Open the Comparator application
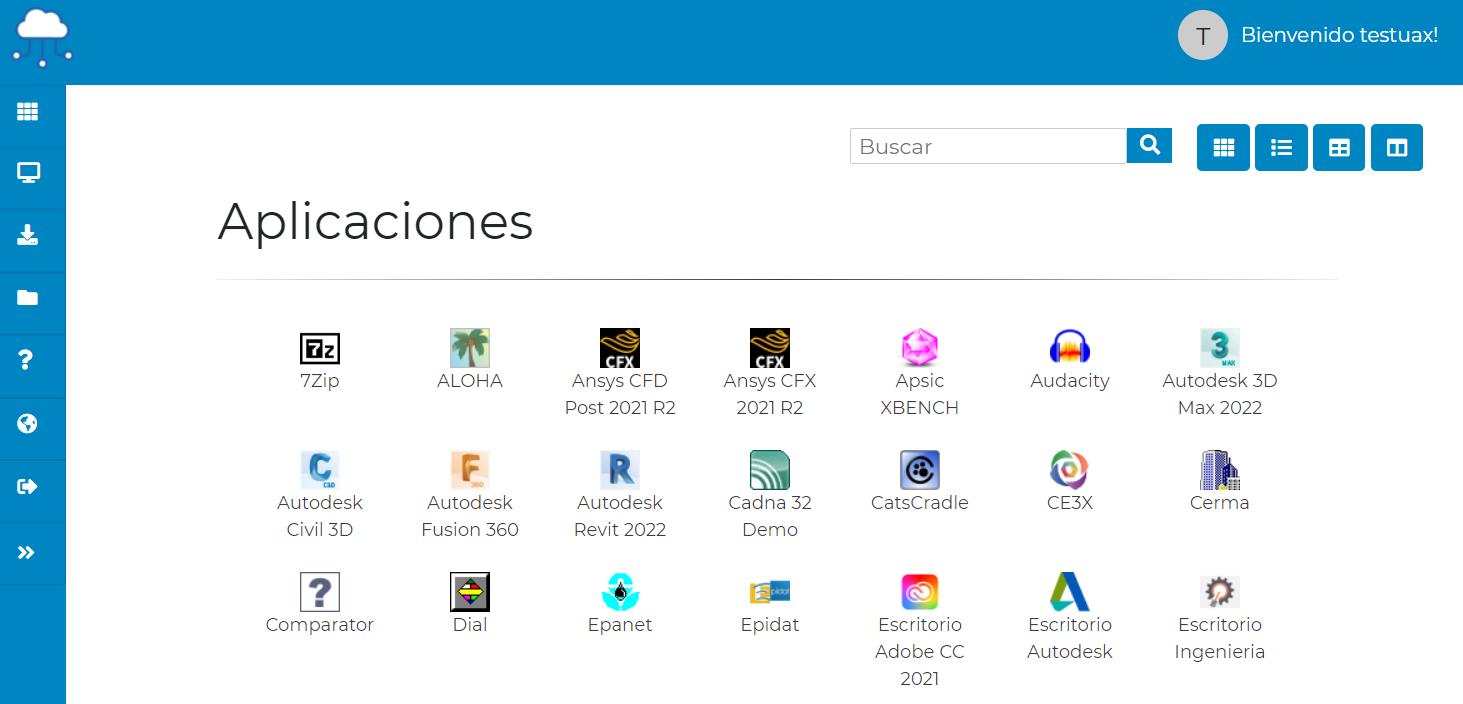Screen dimensions: 1463x704 click(320, 605)
